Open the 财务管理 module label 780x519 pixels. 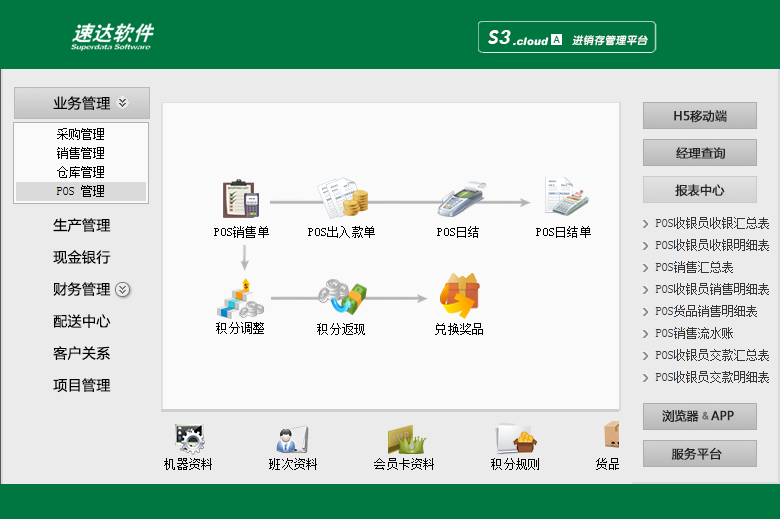tap(82, 289)
